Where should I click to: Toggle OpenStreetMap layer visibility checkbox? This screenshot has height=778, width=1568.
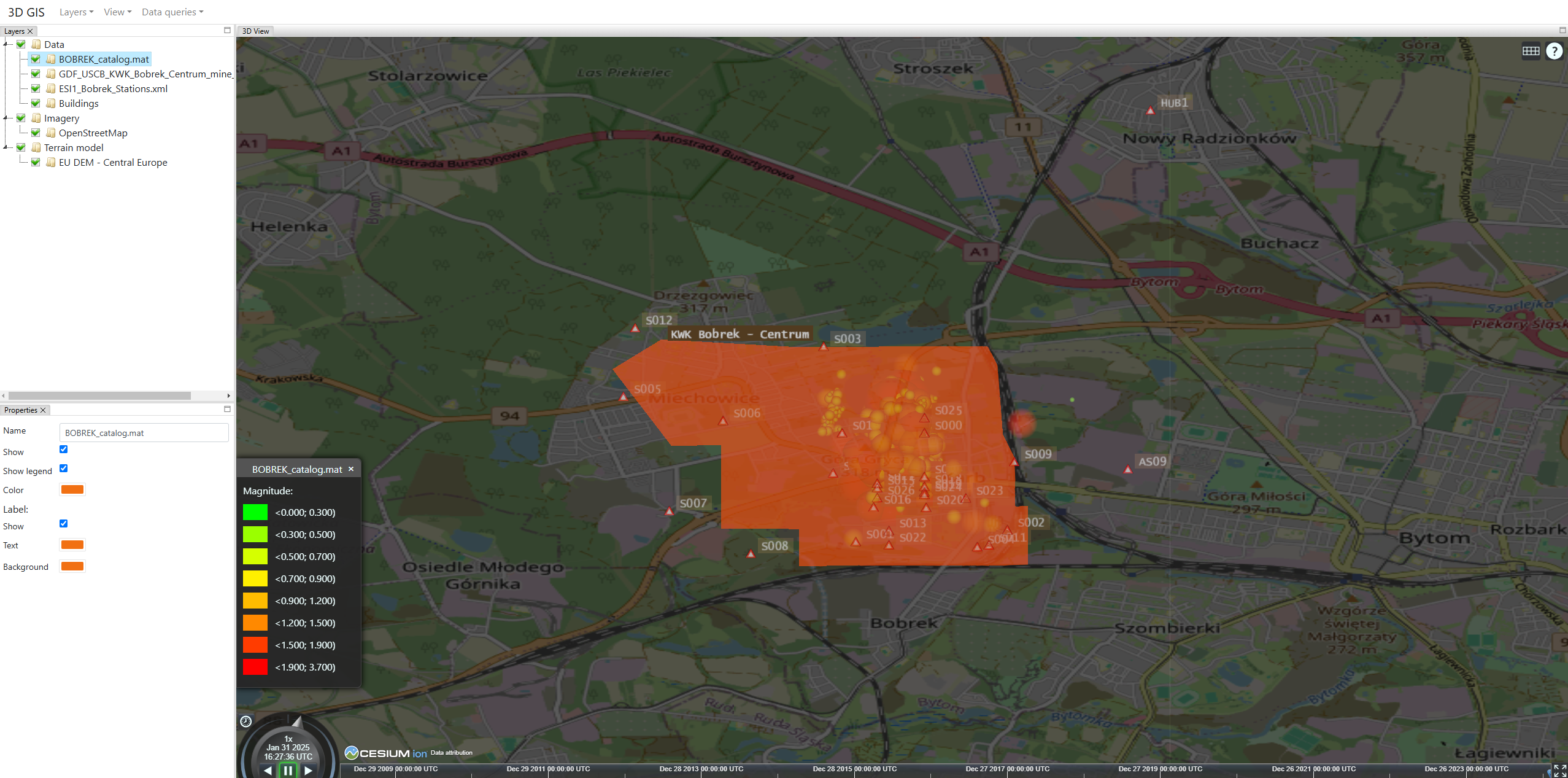(36, 133)
